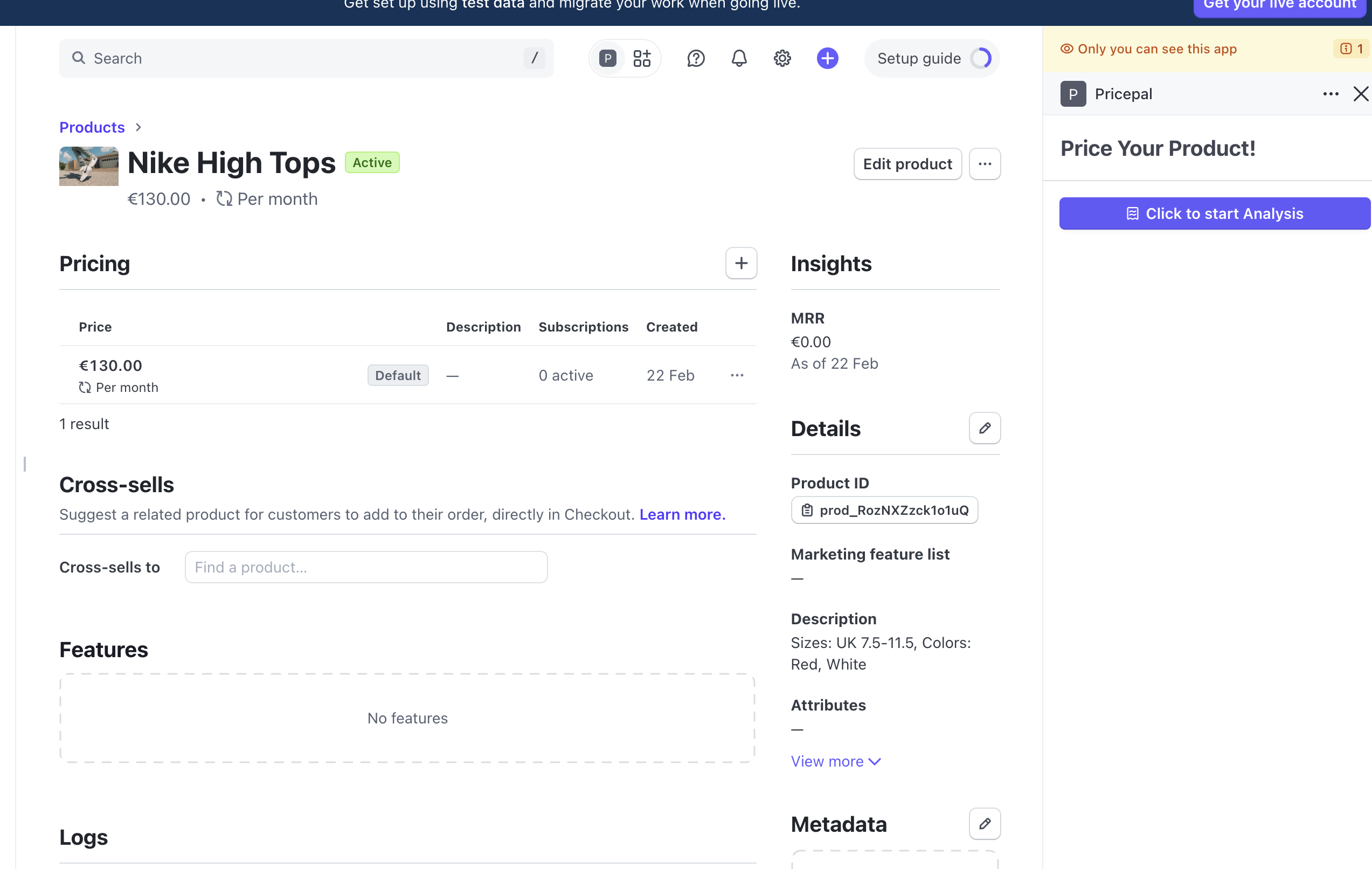Viewport: 1372px width, 869px height.
Task: Open the Setup guide progress button
Action: (x=932, y=58)
